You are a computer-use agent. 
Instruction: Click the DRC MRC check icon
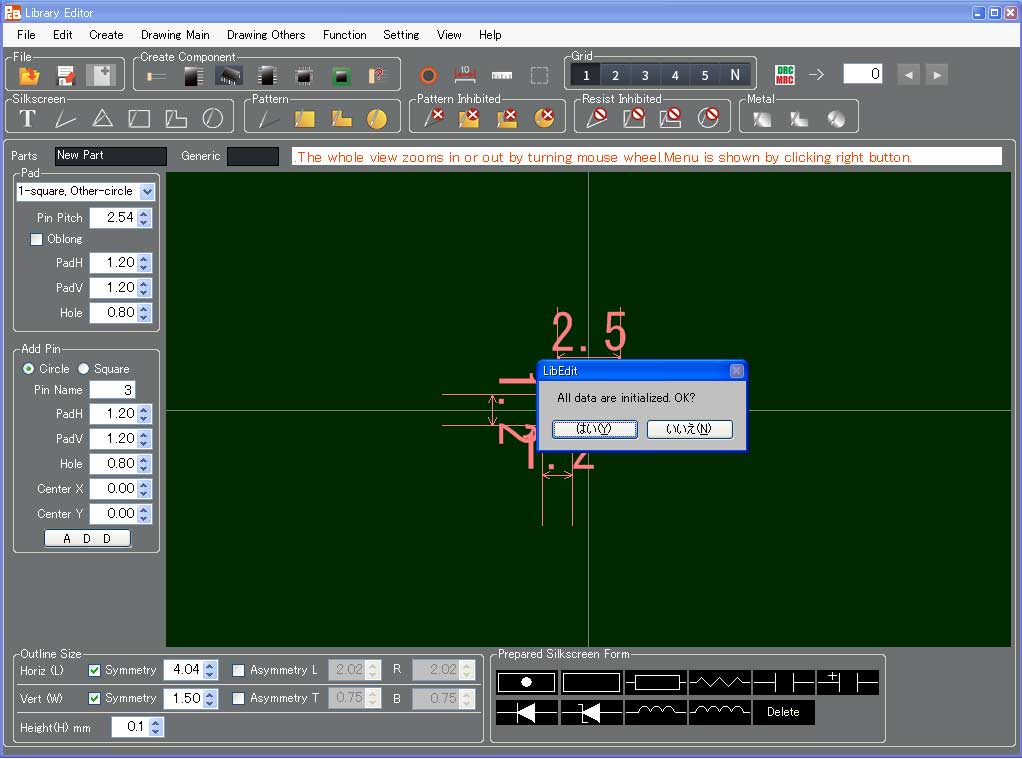tap(785, 75)
